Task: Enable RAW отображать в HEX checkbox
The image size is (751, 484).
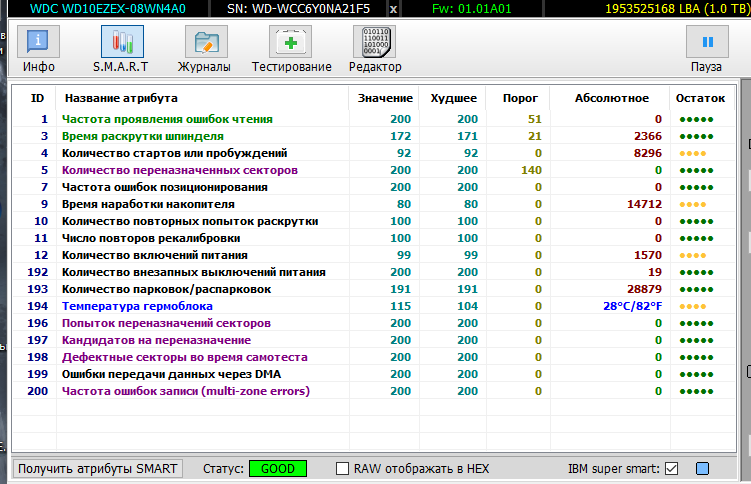Action: point(343,468)
